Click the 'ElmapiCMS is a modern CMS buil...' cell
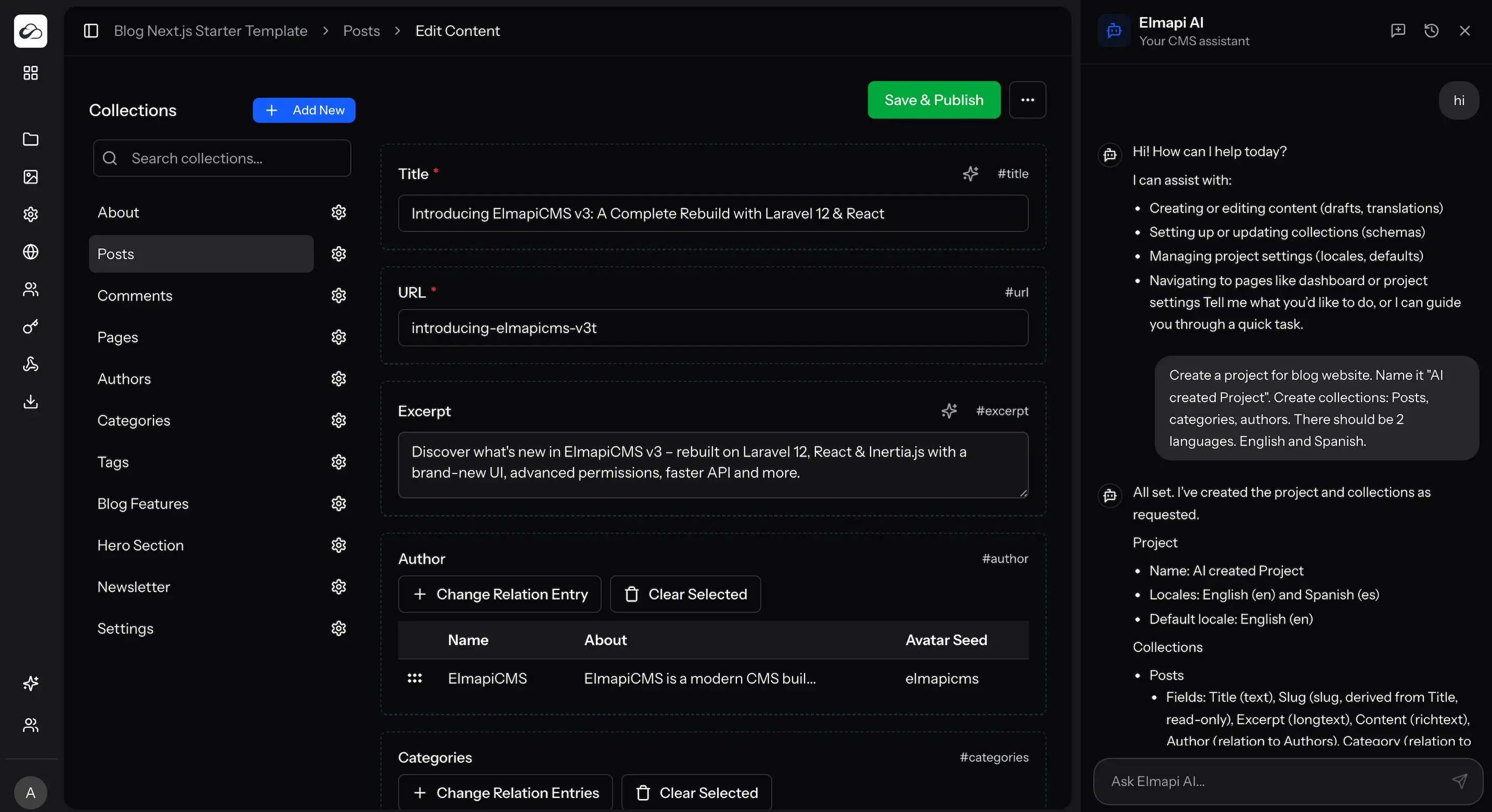Screen dimensions: 1492x812 click(700, 678)
